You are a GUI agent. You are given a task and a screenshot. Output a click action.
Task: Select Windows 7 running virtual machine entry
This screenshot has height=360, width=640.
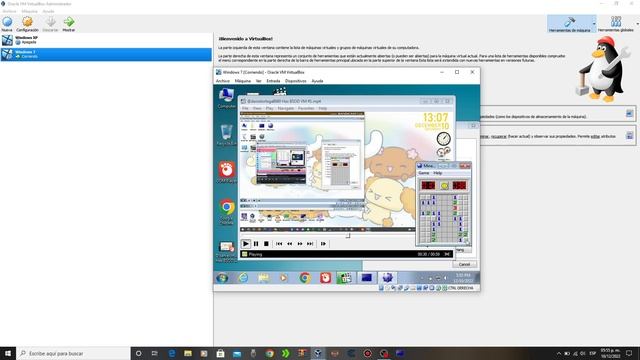tap(106, 54)
